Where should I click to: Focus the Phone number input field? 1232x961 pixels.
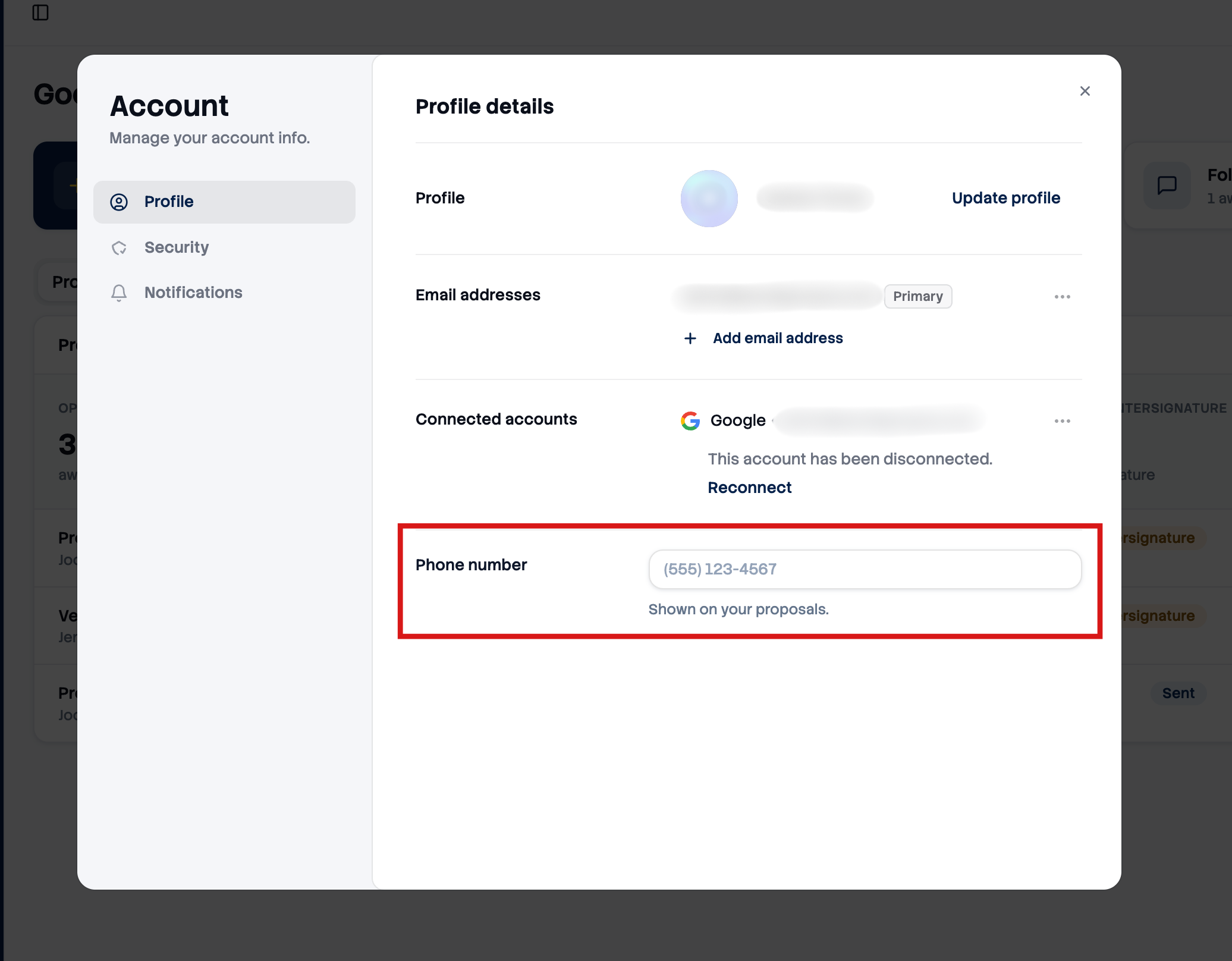point(865,569)
